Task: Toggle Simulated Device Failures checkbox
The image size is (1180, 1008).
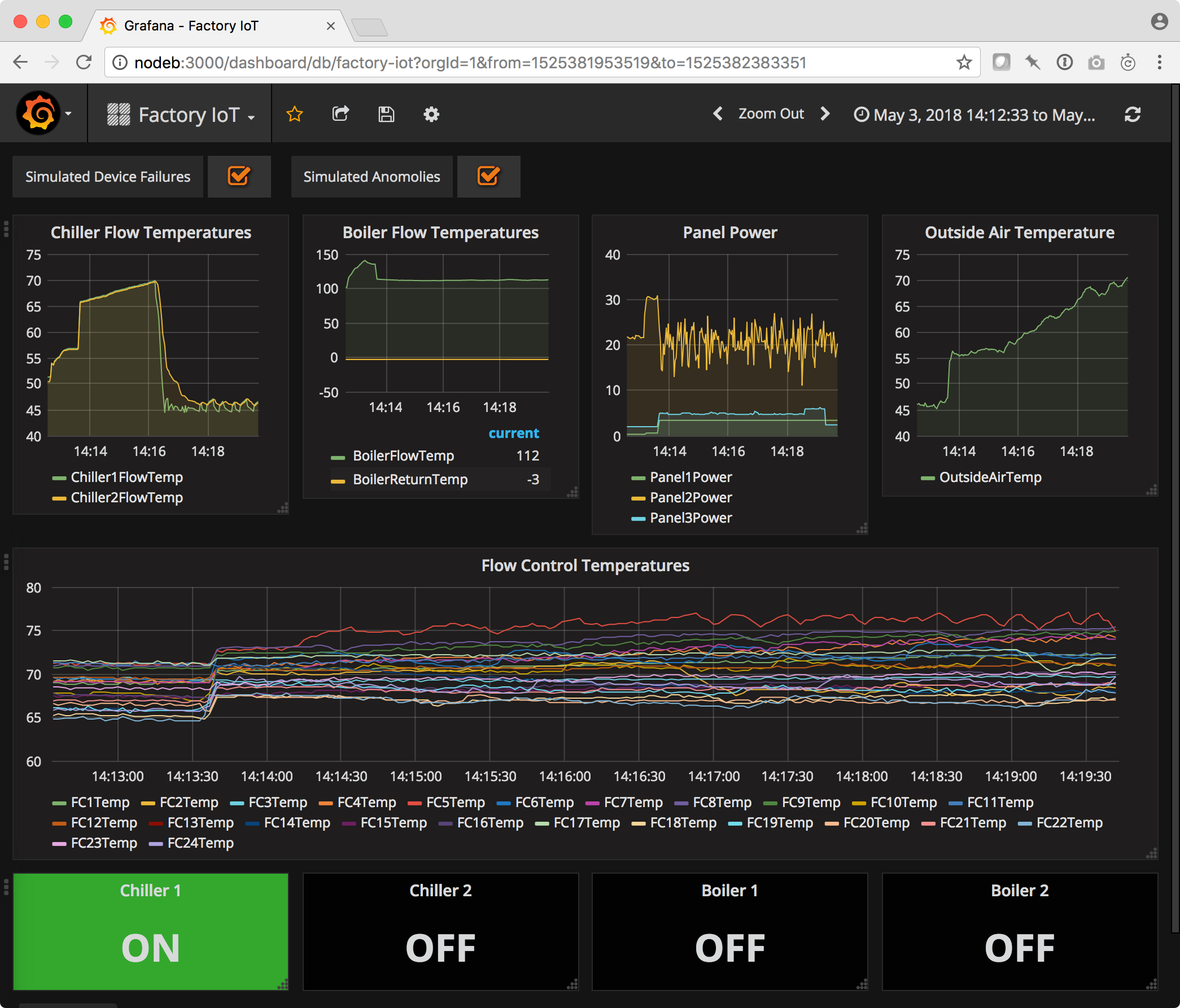Action: (x=239, y=177)
